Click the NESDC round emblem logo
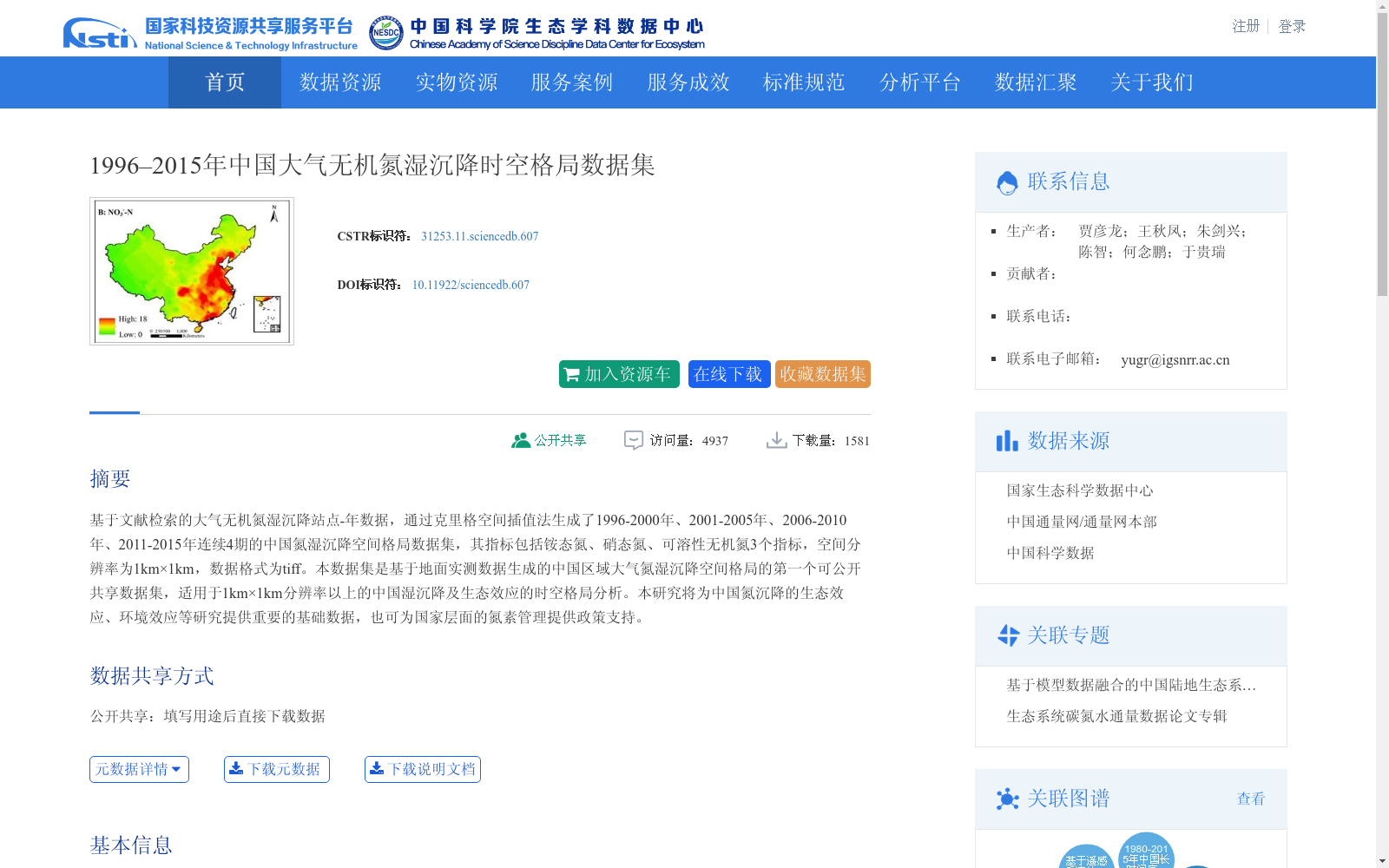Viewport: 1389px width, 868px height. [x=385, y=33]
